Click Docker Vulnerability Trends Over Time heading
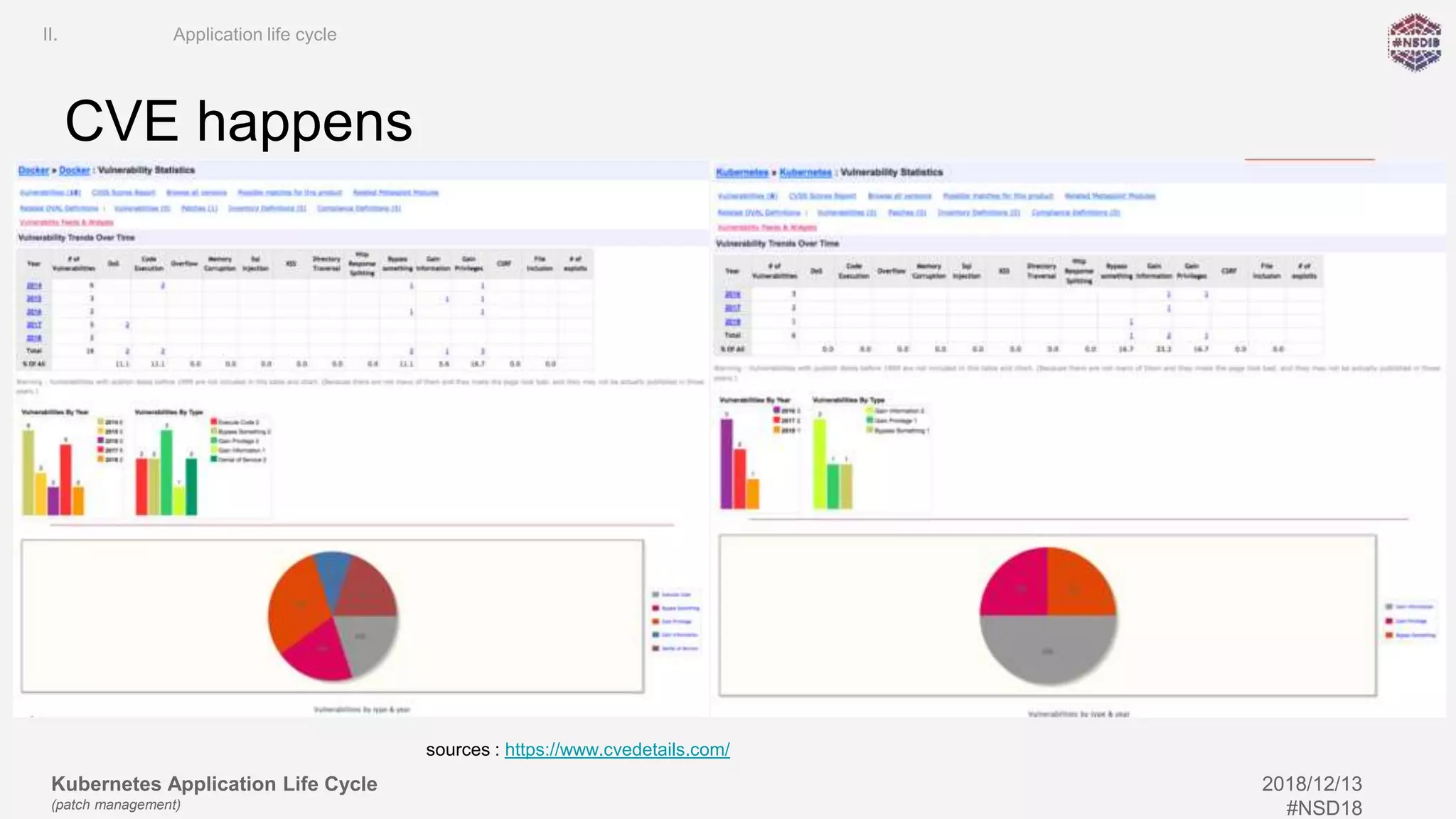 tap(76, 237)
